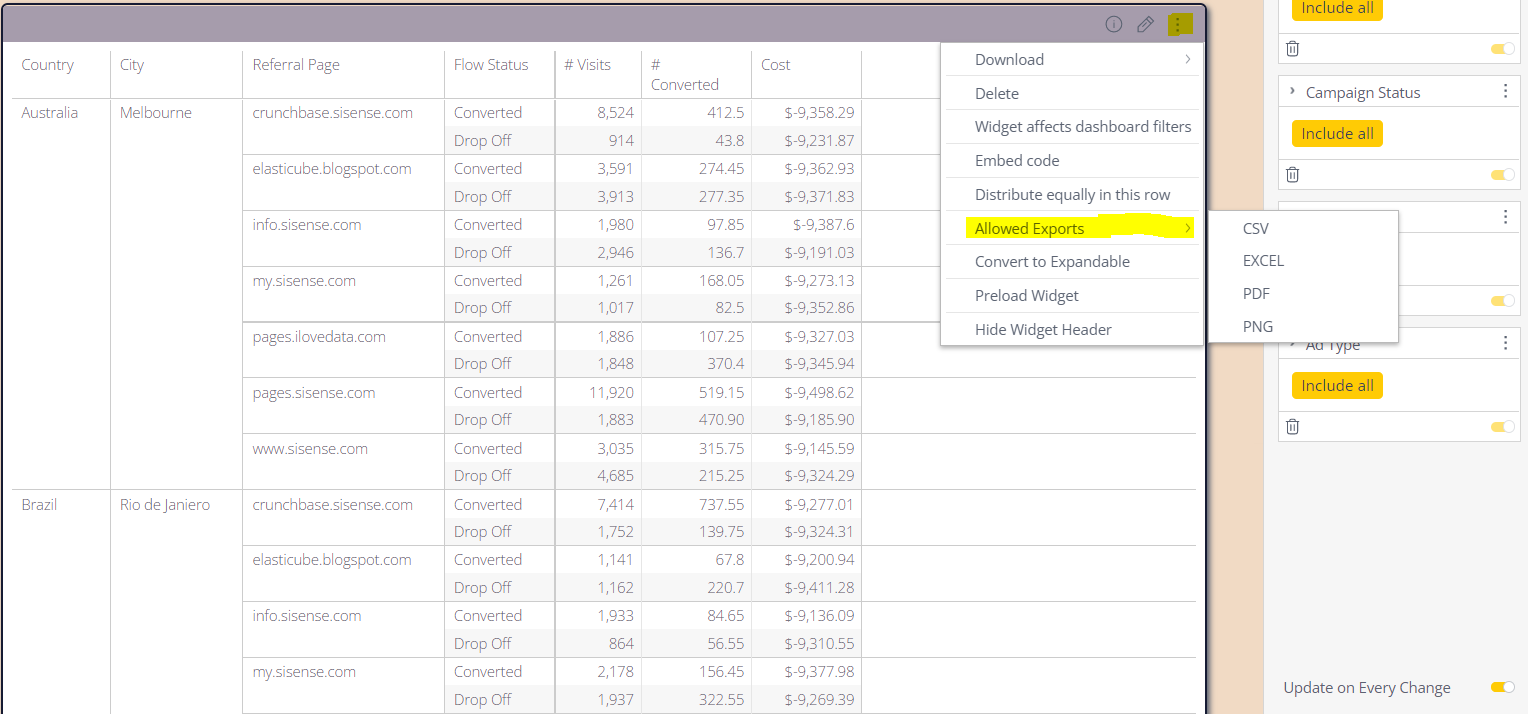Open three-dot menu of filter below Campaign Status
Viewport: 1528px width, 714px height.
coord(1505,217)
